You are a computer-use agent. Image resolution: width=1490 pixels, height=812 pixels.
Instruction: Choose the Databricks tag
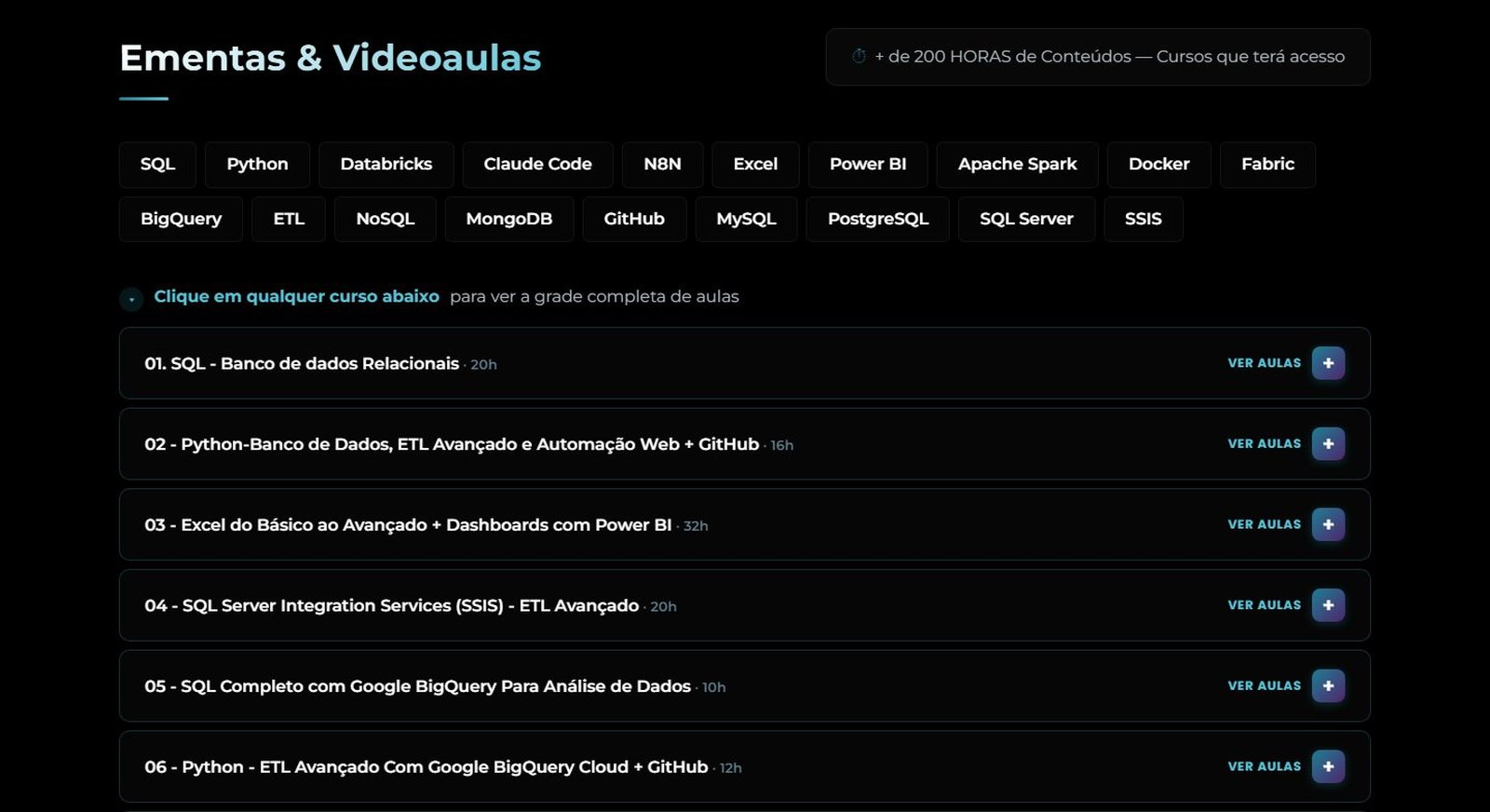tap(386, 165)
